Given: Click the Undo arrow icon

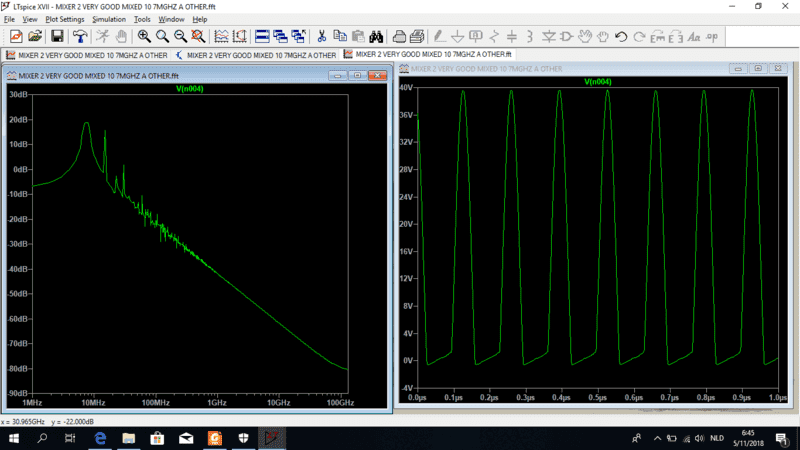Looking at the screenshot, I should [x=621, y=36].
